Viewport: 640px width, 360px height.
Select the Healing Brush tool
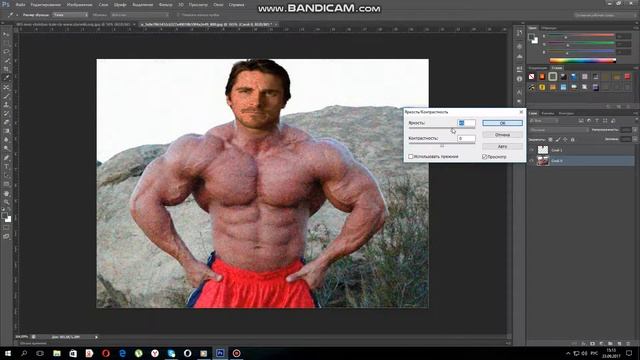(x=6, y=87)
